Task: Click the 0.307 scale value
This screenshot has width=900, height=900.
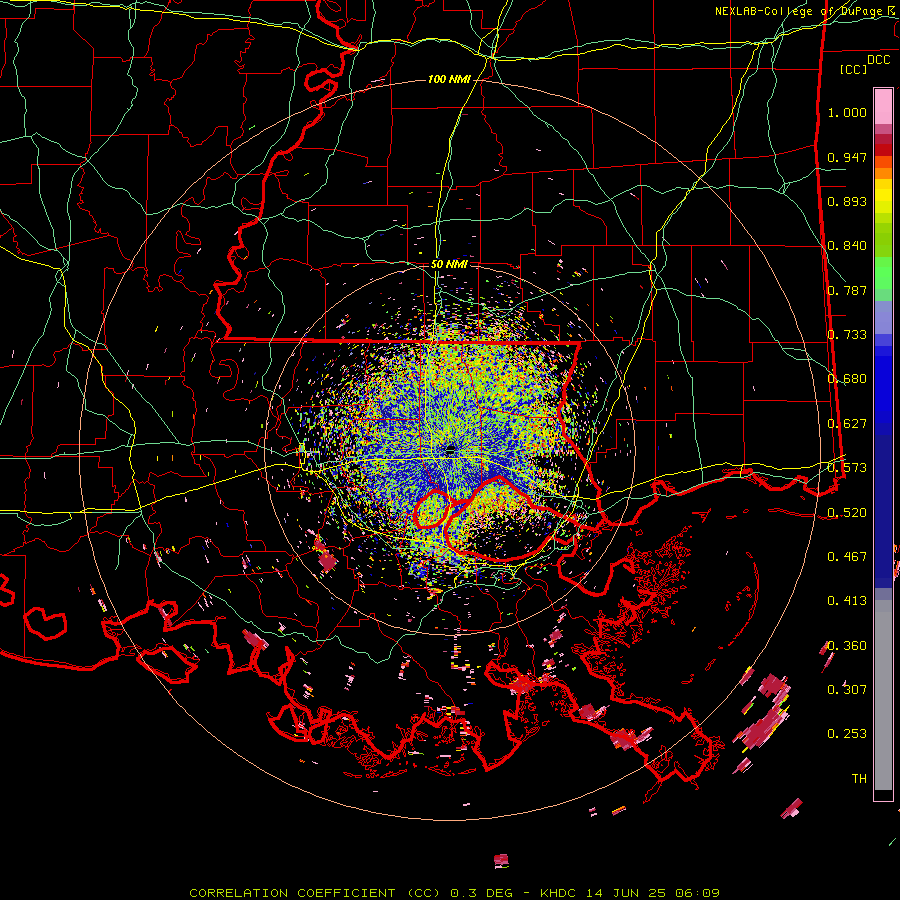Action: pos(847,689)
